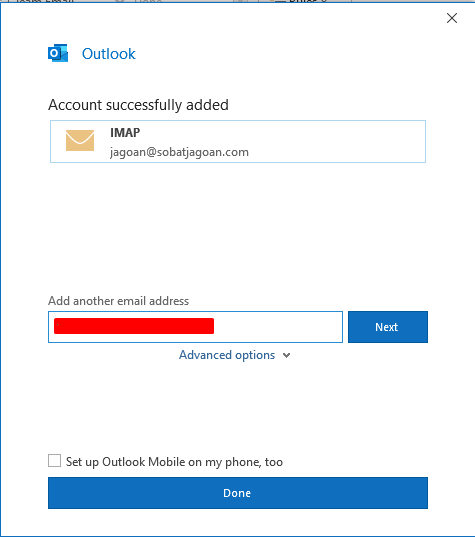This screenshot has height=537, width=475.
Task: Click the orange envelope icon
Action: click(80, 140)
